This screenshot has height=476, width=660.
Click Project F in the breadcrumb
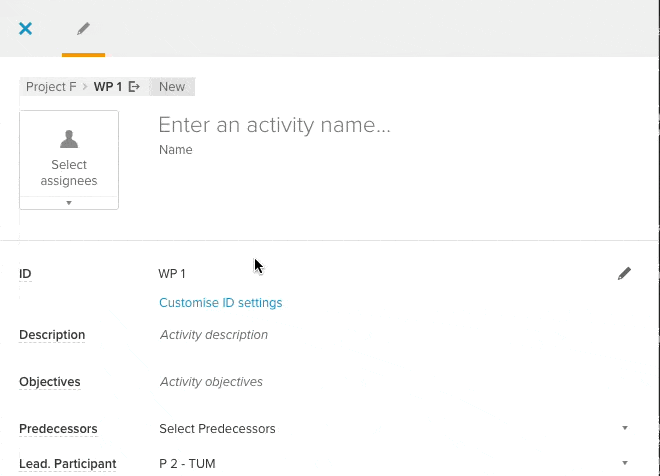point(51,87)
